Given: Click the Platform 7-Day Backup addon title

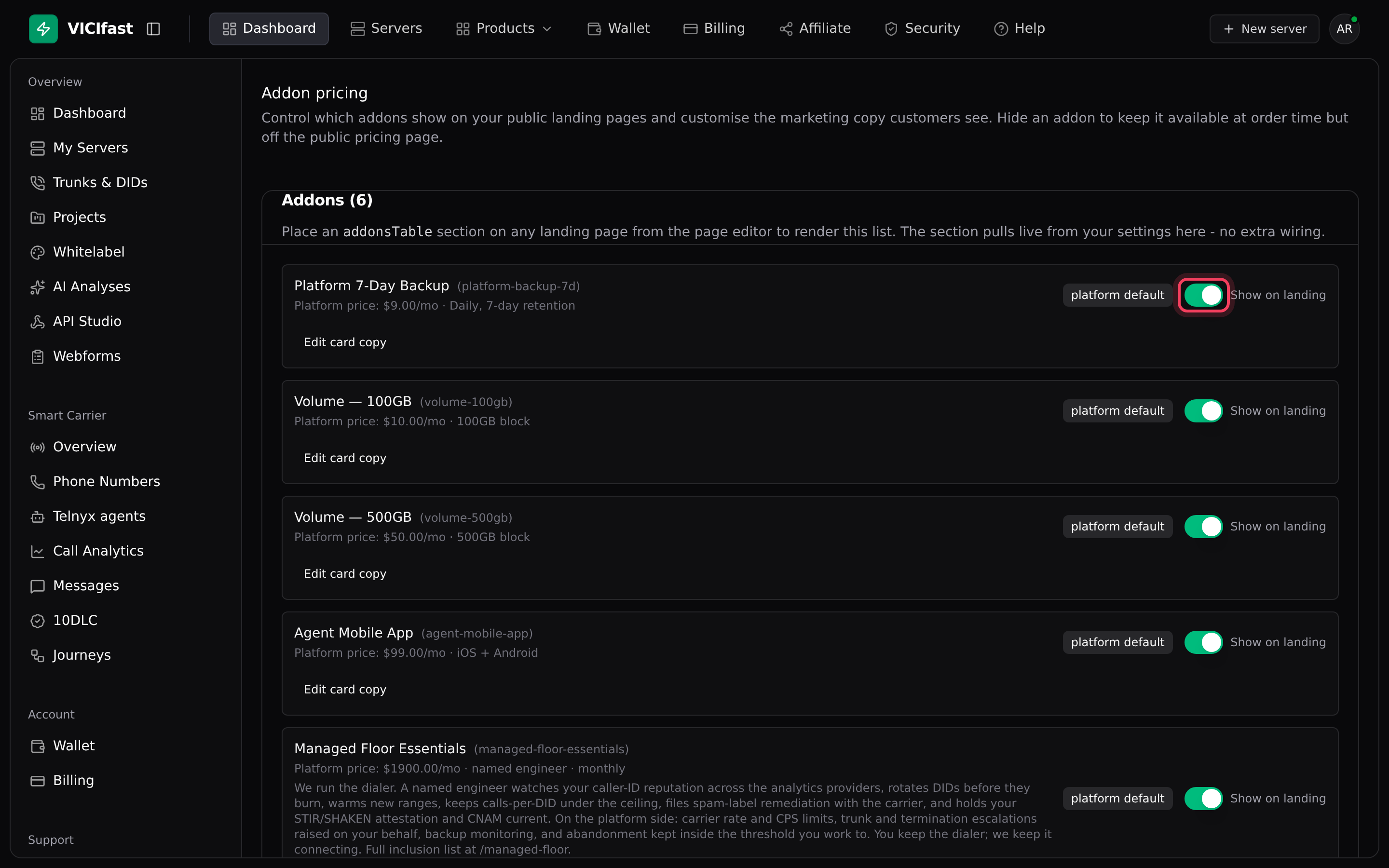Looking at the screenshot, I should tap(371, 286).
